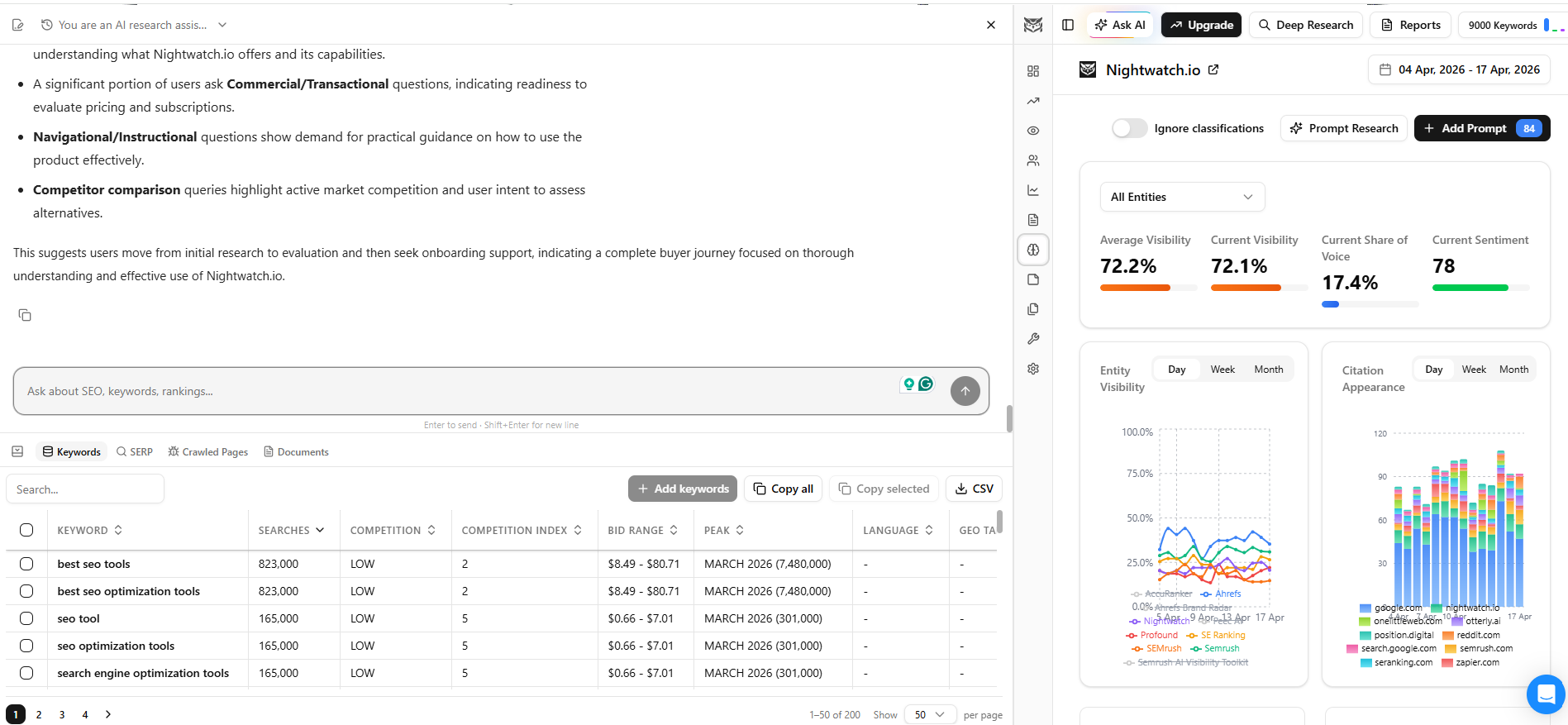Viewport: 1568px width, 725px height.
Task: Click the copy response icon
Action: 25,315
